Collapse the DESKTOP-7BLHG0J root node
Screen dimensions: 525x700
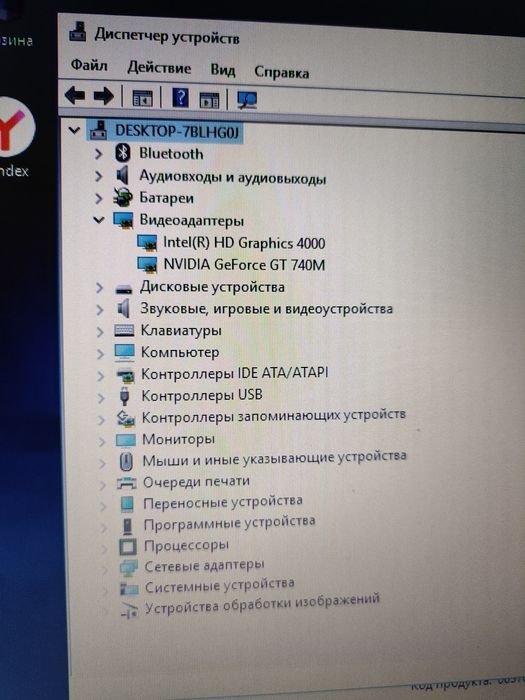click(x=74, y=130)
